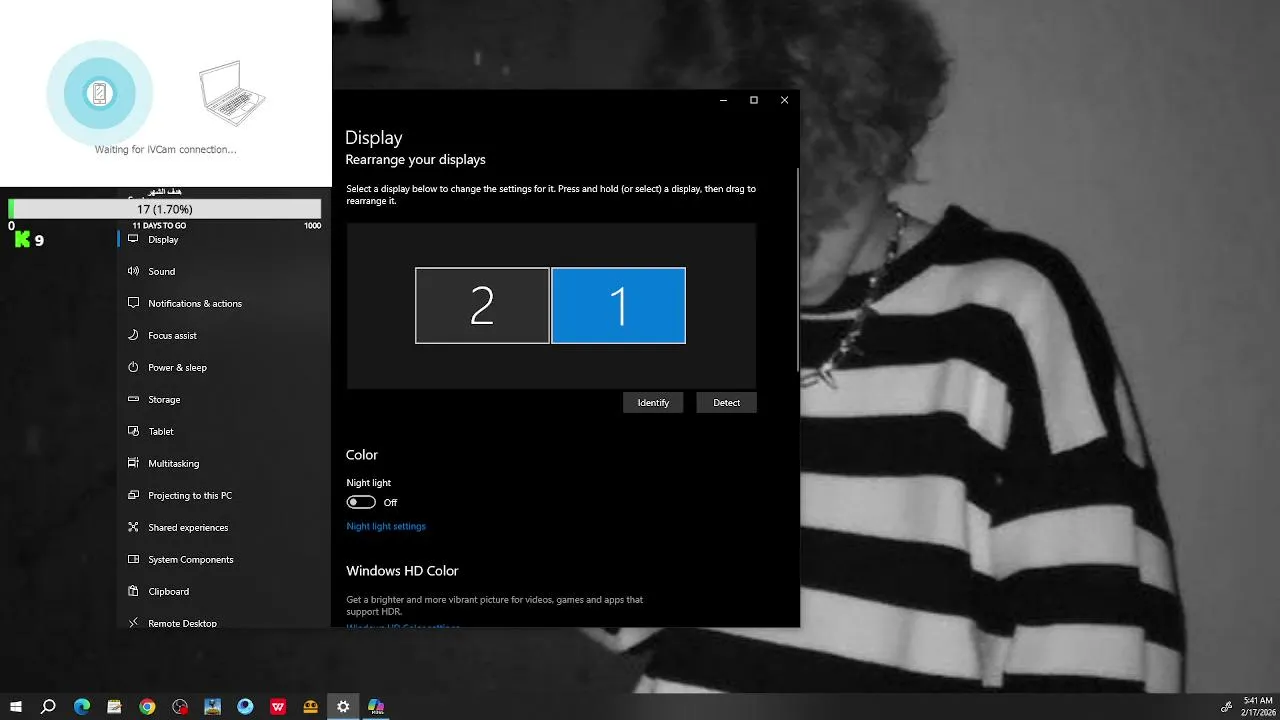The height and width of the screenshot is (720, 1280).
Task: Open the yellow robot face taskbar icon
Action: point(310,706)
